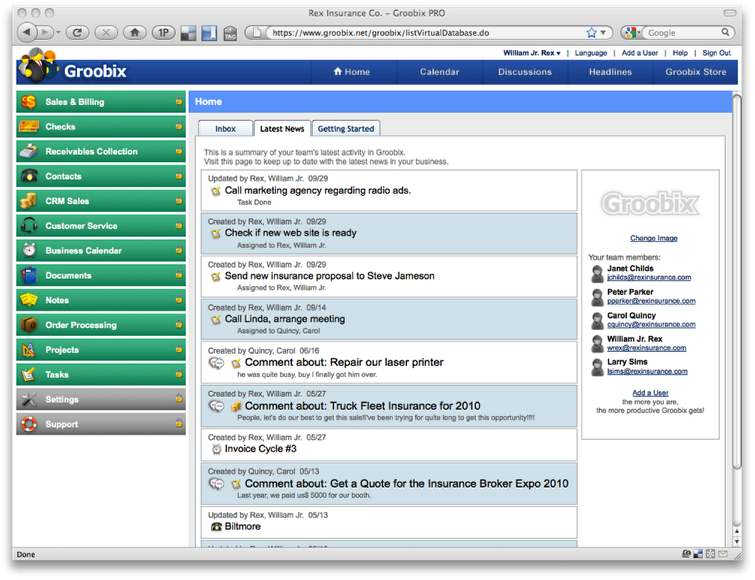Screen dimensions: 755x580
Task: Open the Customer Service module
Action: pos(101,226)
